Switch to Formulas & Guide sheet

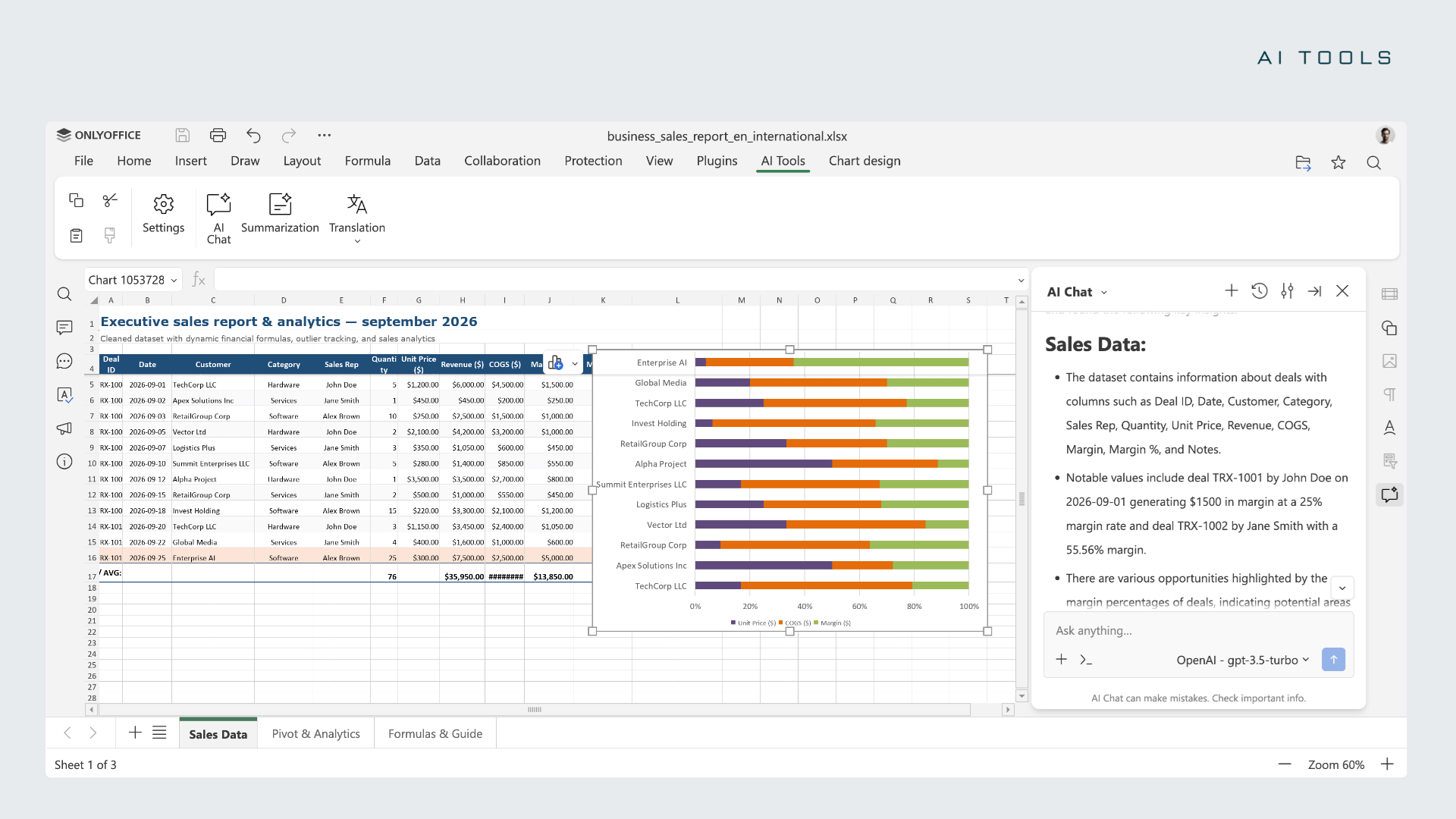coord(435,734)
